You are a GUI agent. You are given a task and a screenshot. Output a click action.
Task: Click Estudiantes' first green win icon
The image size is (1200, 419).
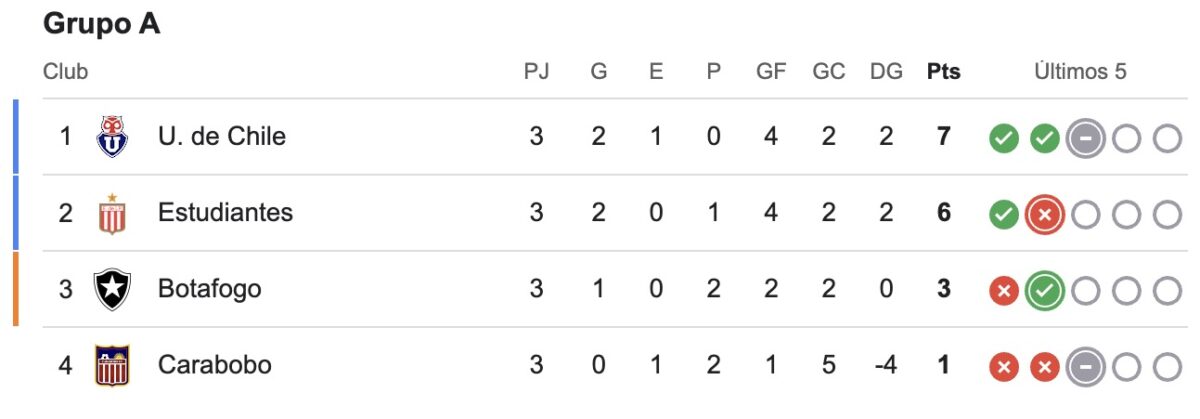point(1004,214)
